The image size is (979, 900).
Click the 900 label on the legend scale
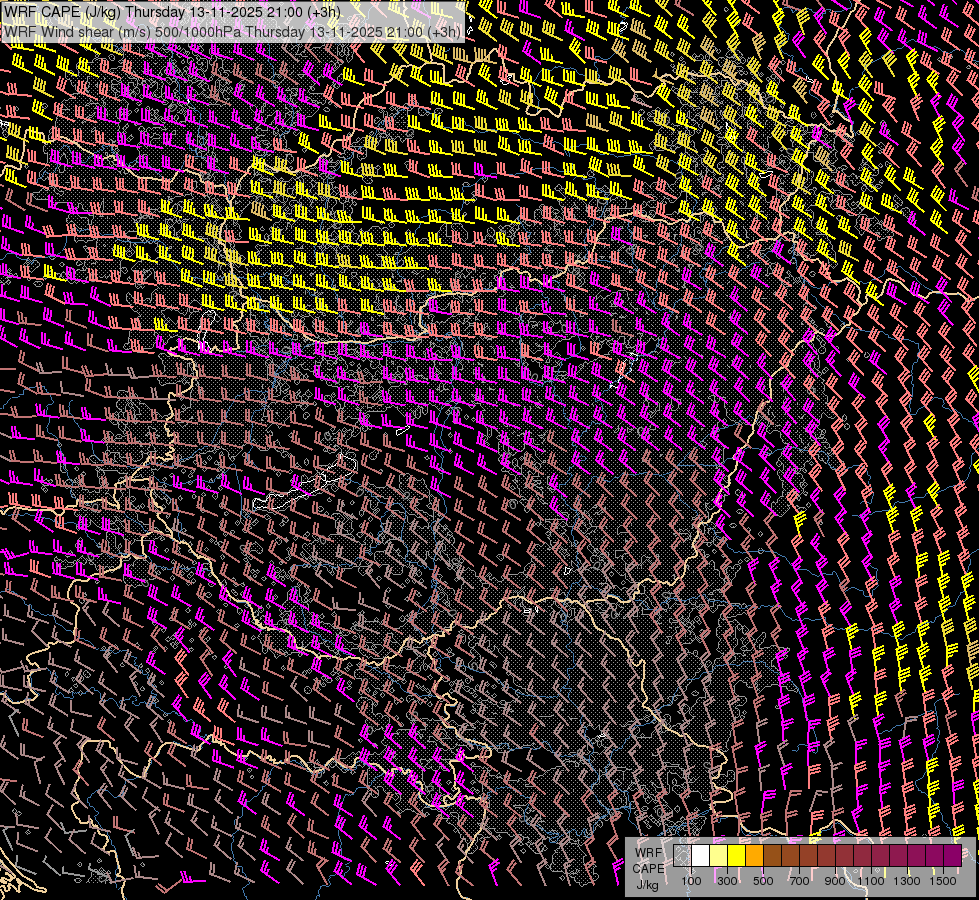(x=835, y=881)
